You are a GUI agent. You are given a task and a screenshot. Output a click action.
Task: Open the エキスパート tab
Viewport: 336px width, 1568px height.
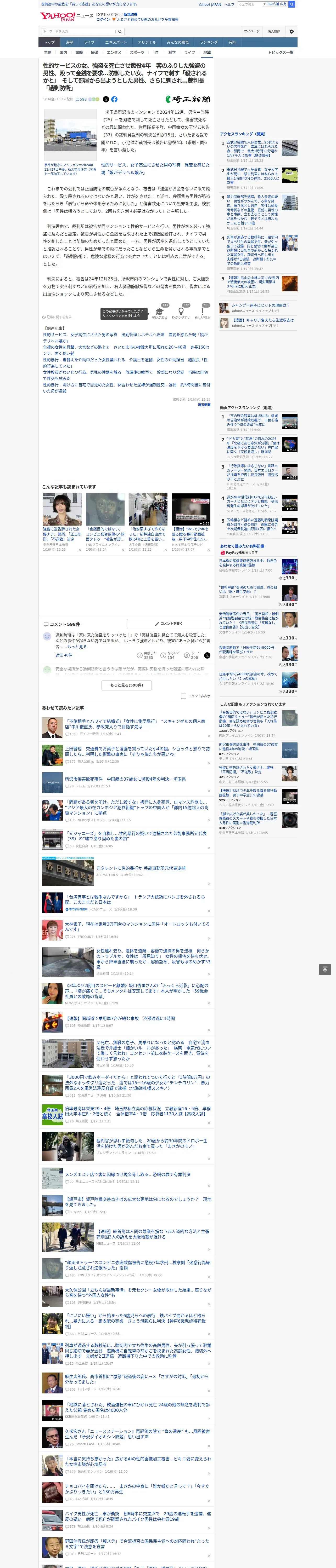coord(116,43)
